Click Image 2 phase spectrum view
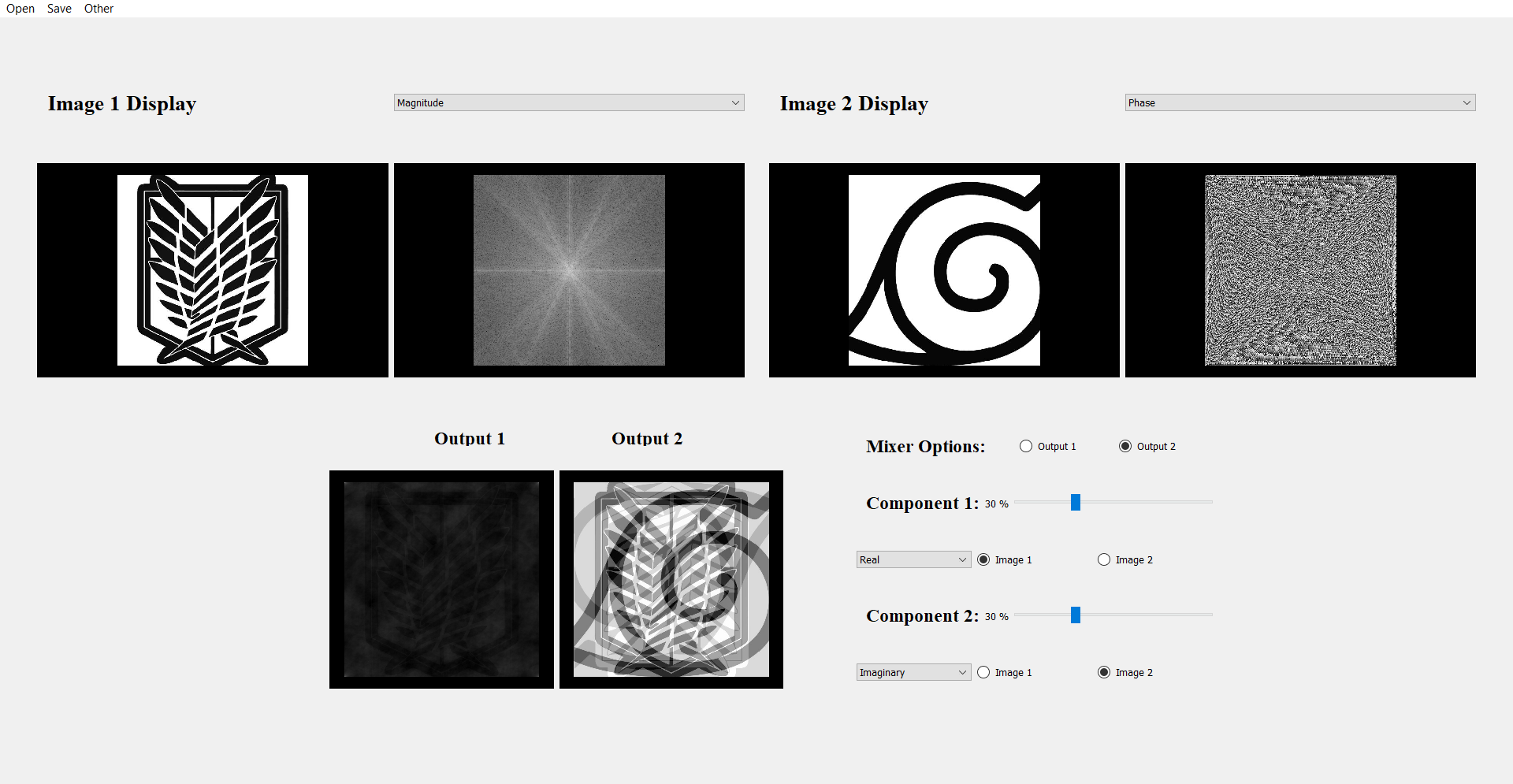Viewport: 1513px width, 784px height. coord(1300,270)
